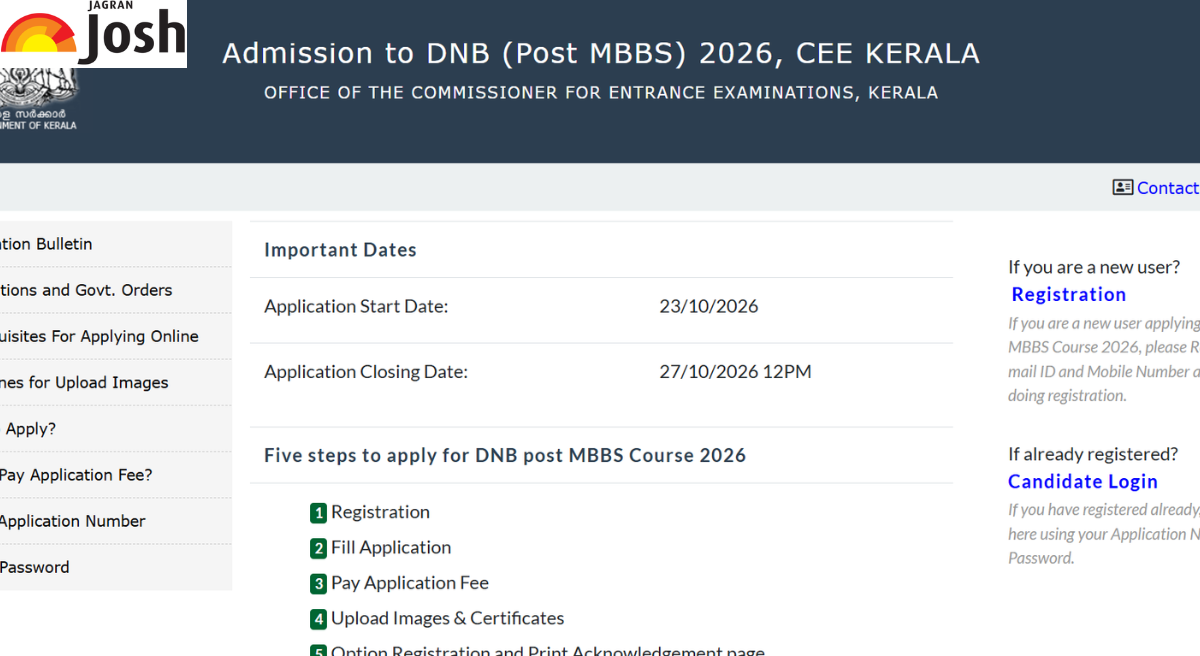The width and height of the screenshot is (1200, 656).
Task: Open the How to Apply? sidebar item
Action: point(116,428)
